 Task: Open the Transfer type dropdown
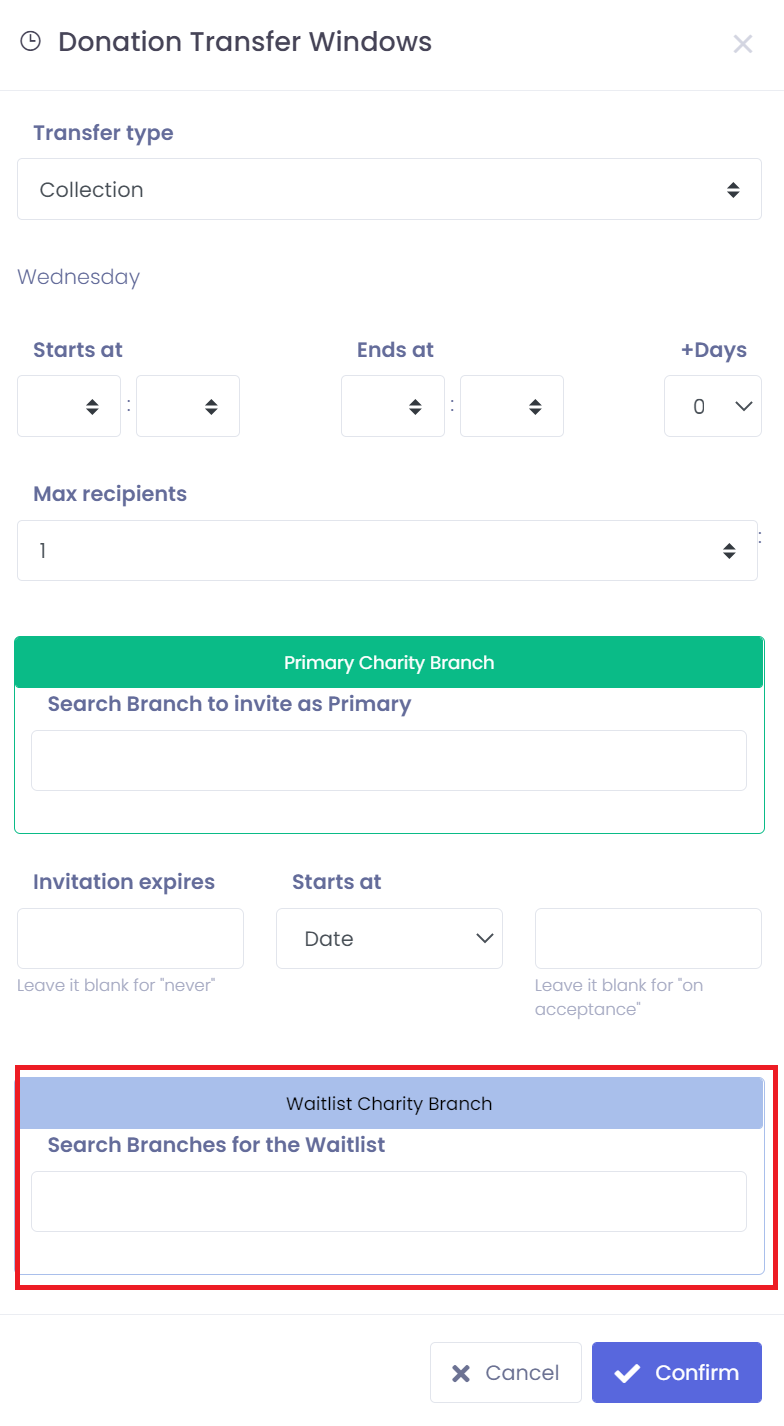[389, 189]
